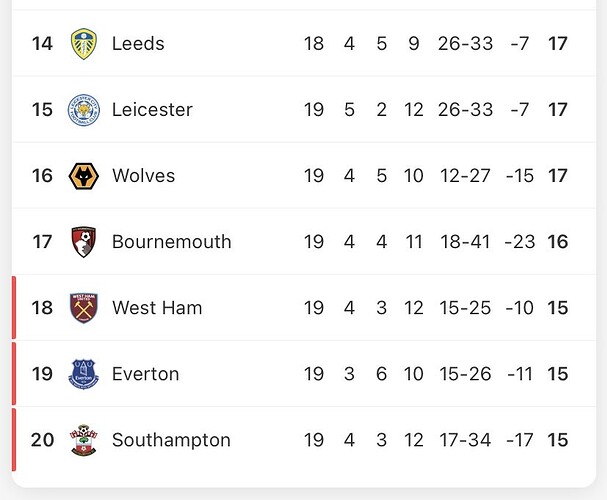
Task: Click the red relegation marker beside West Ham
Action: (15, 308)
